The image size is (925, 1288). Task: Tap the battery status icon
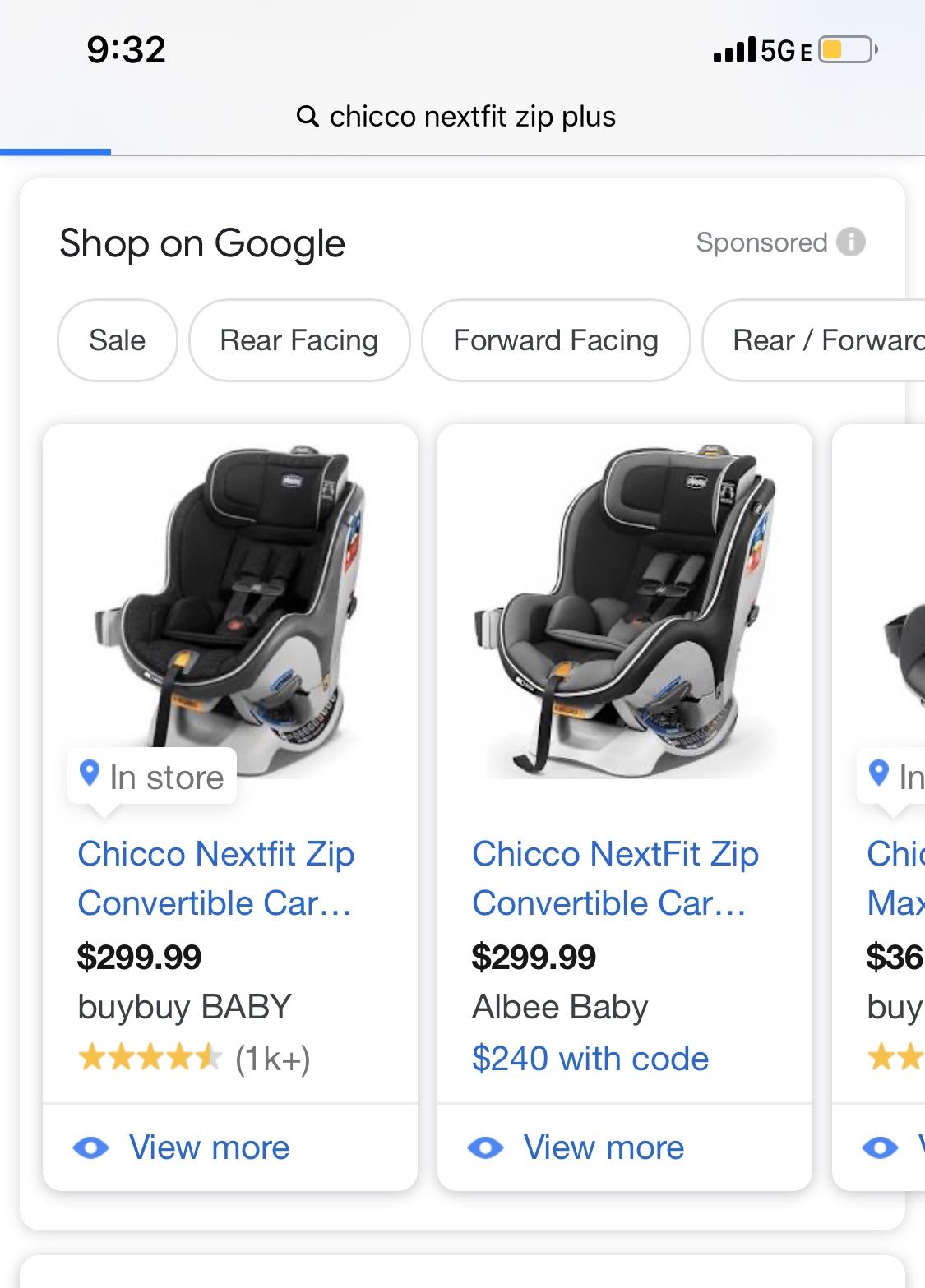tap(847, 50)
